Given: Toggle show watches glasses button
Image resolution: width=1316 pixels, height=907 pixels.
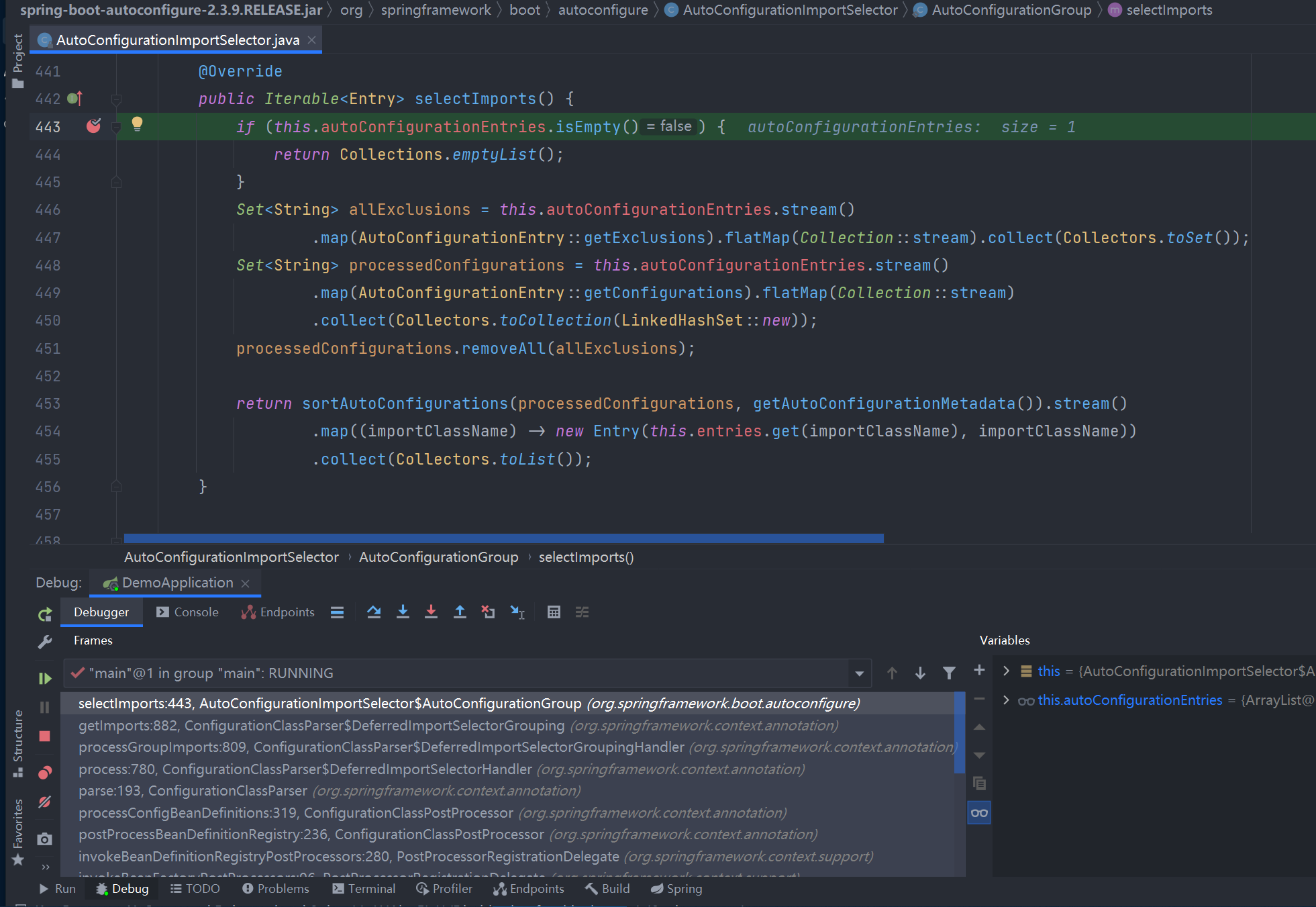Looking at the screenshot, I should tap(979, 813).
